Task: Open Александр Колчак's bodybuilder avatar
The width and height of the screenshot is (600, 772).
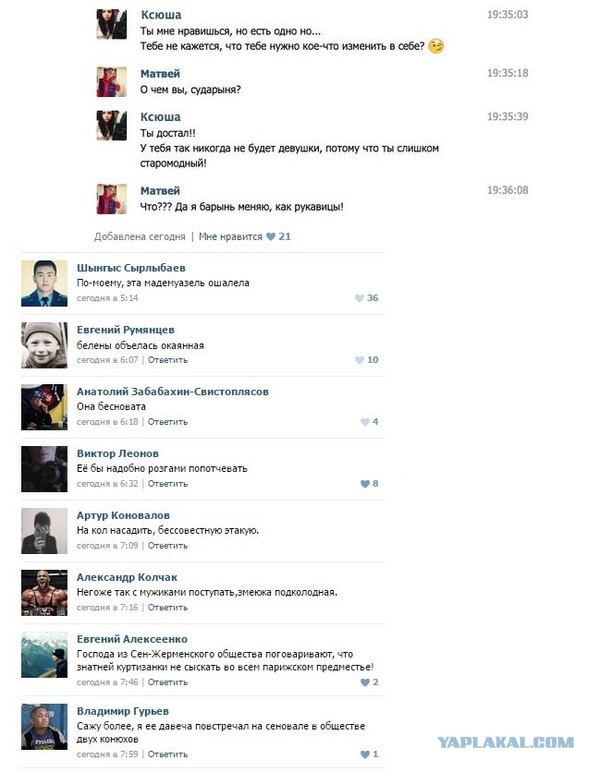Action: (44, 593)
